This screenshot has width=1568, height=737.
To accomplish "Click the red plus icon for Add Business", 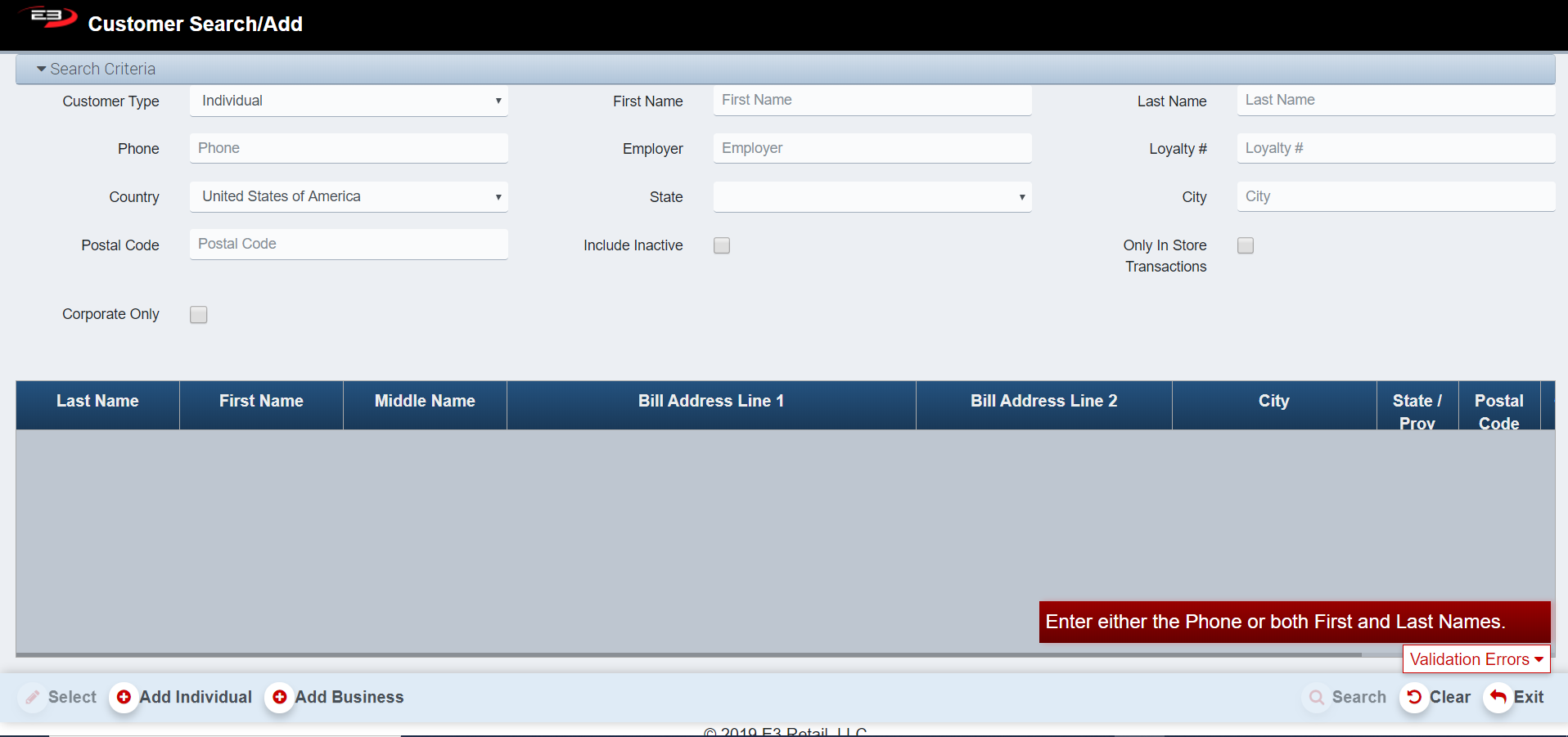I will pos(279,697).
